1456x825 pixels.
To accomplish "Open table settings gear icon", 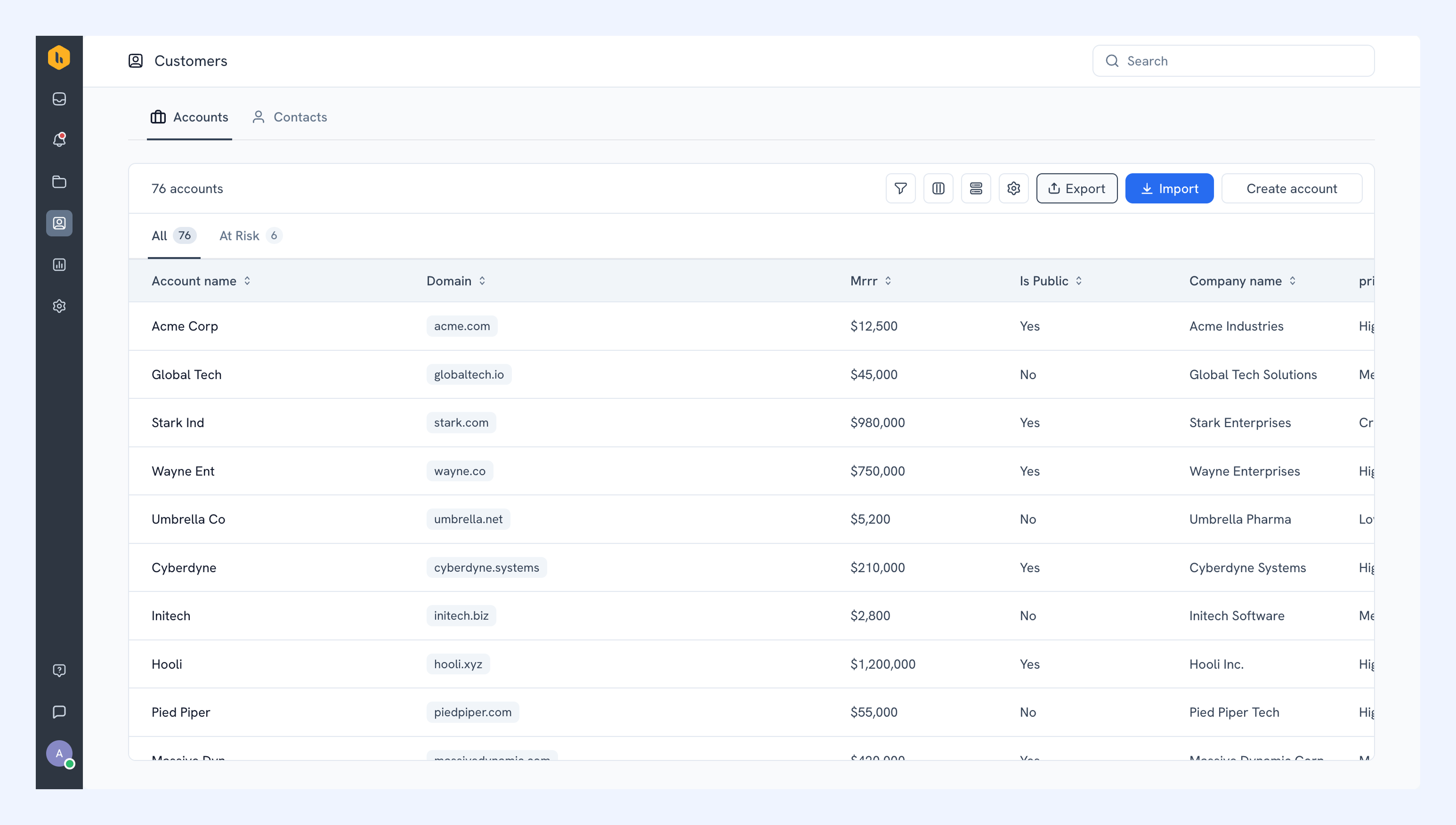I will pos(1013,188).
